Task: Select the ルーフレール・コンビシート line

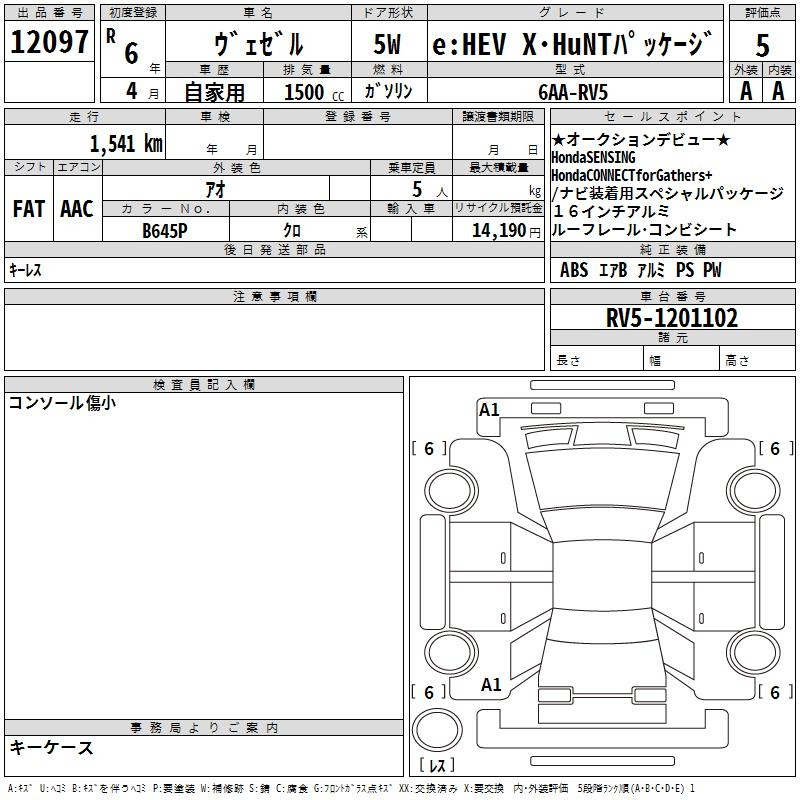Action: point(644,230)
